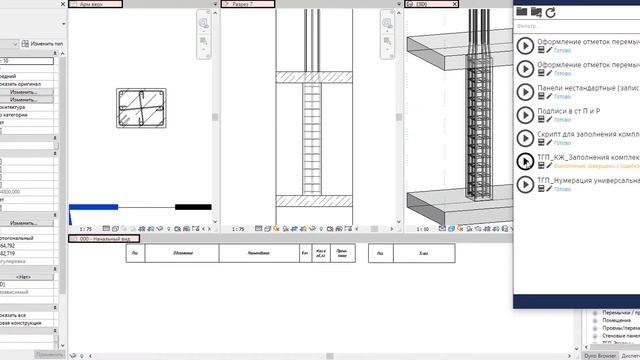Switch to the 'Разрез 7' view tab

(248, 4)
